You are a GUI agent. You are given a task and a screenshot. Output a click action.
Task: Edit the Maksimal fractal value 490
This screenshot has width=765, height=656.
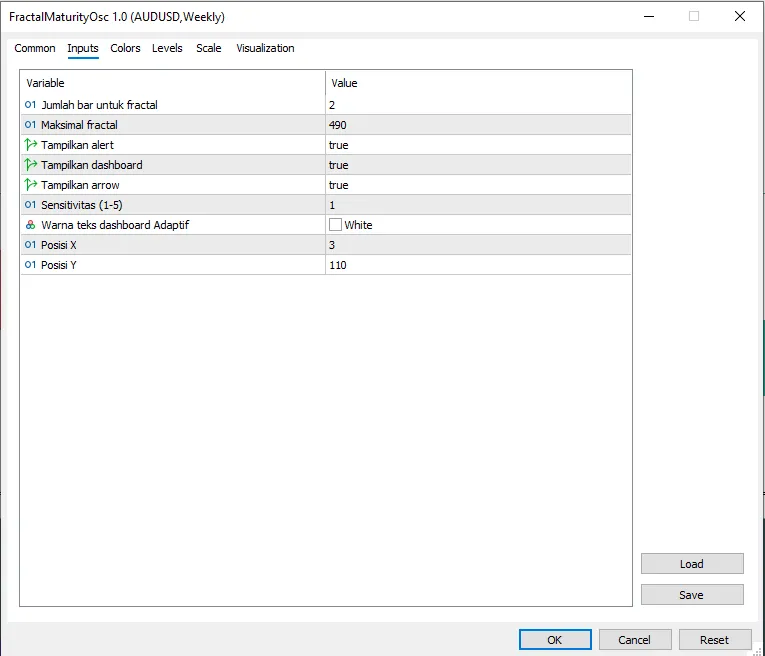pos(338,125)
